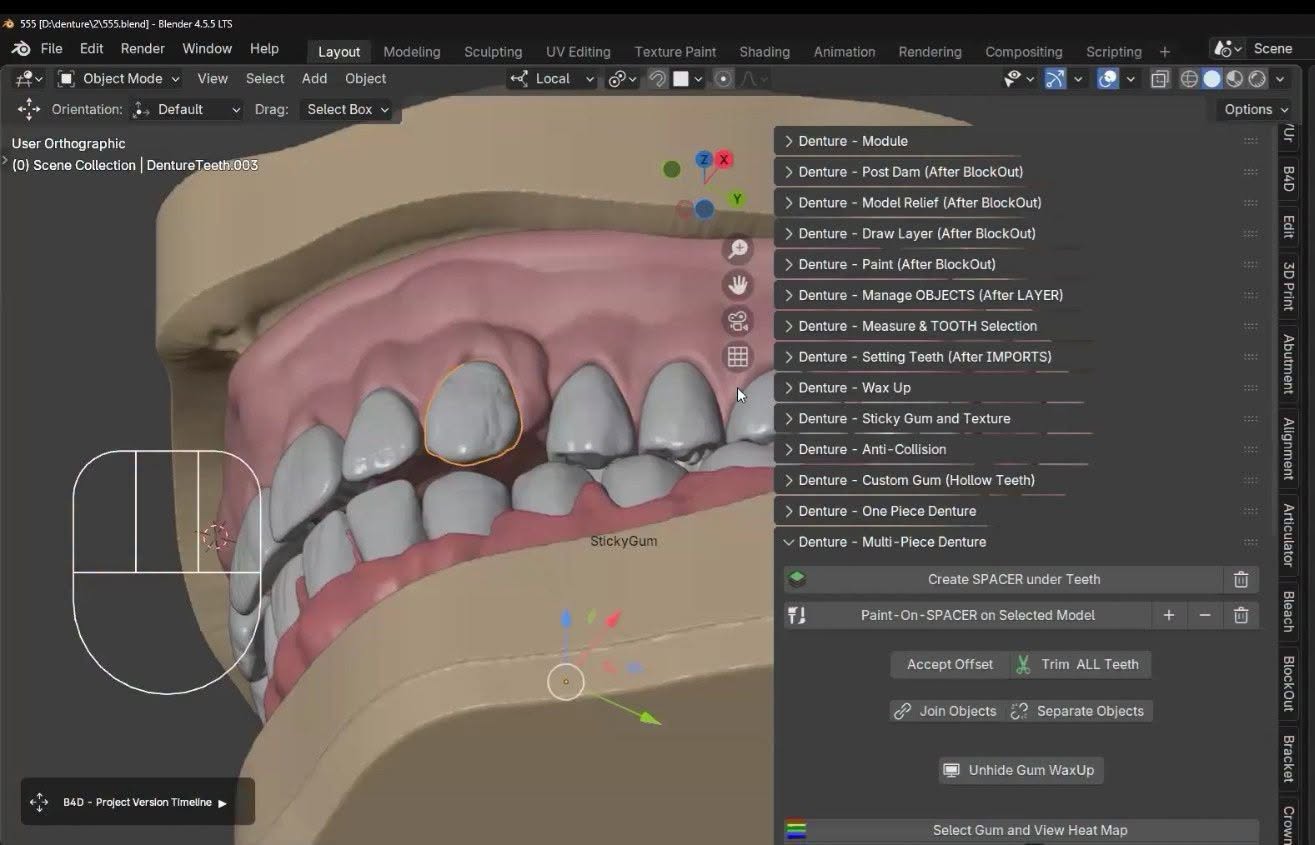Open the Object Mode dropdown
1315x845 pixels.
point(119,78)
